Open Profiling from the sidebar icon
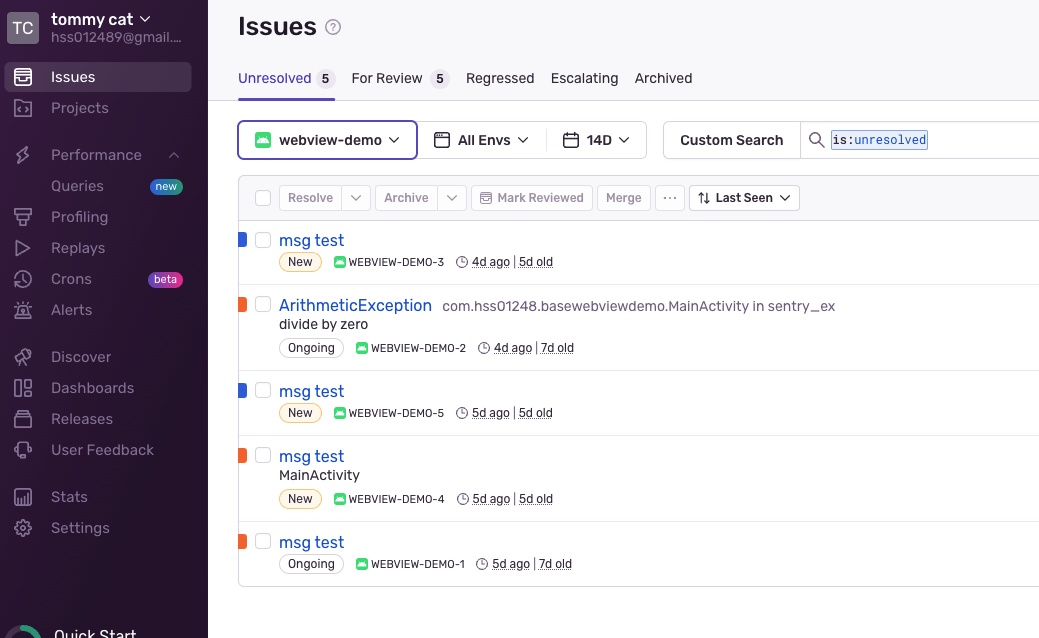 [x=23, y=217]
